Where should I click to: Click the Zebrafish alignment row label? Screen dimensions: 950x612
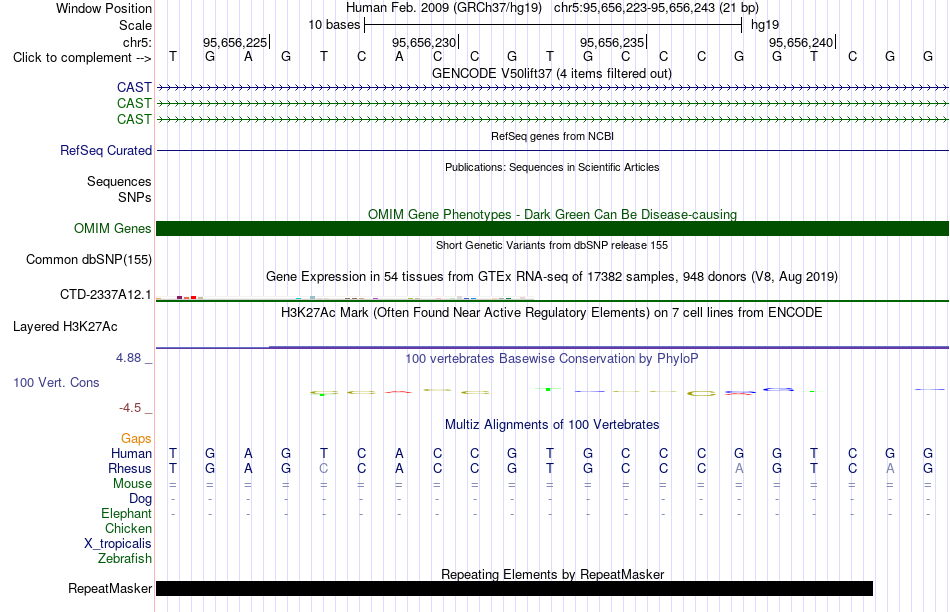(125, 558)
